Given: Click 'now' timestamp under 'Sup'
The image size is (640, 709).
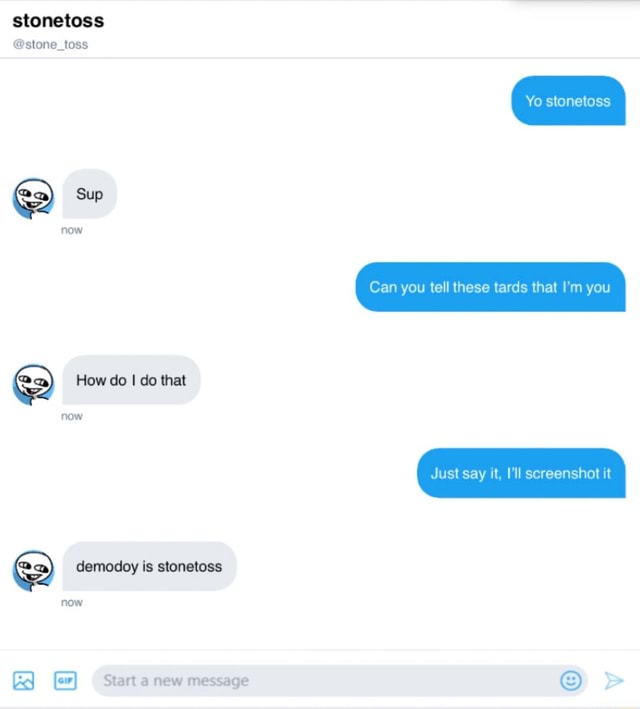Looking at the screenshot, I should 72,230.
